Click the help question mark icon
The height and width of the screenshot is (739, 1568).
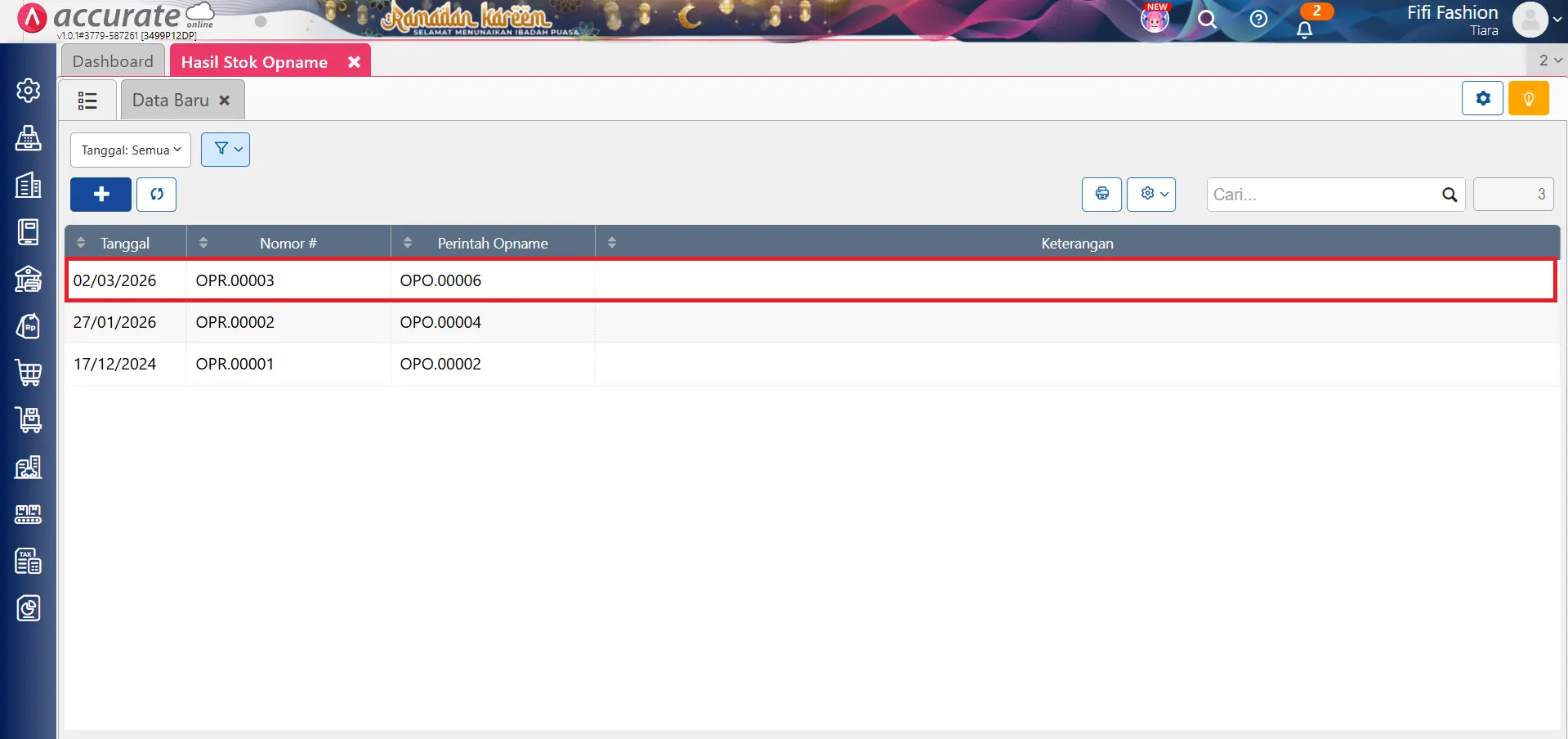pyautogui.click(x=1258, y=19)
